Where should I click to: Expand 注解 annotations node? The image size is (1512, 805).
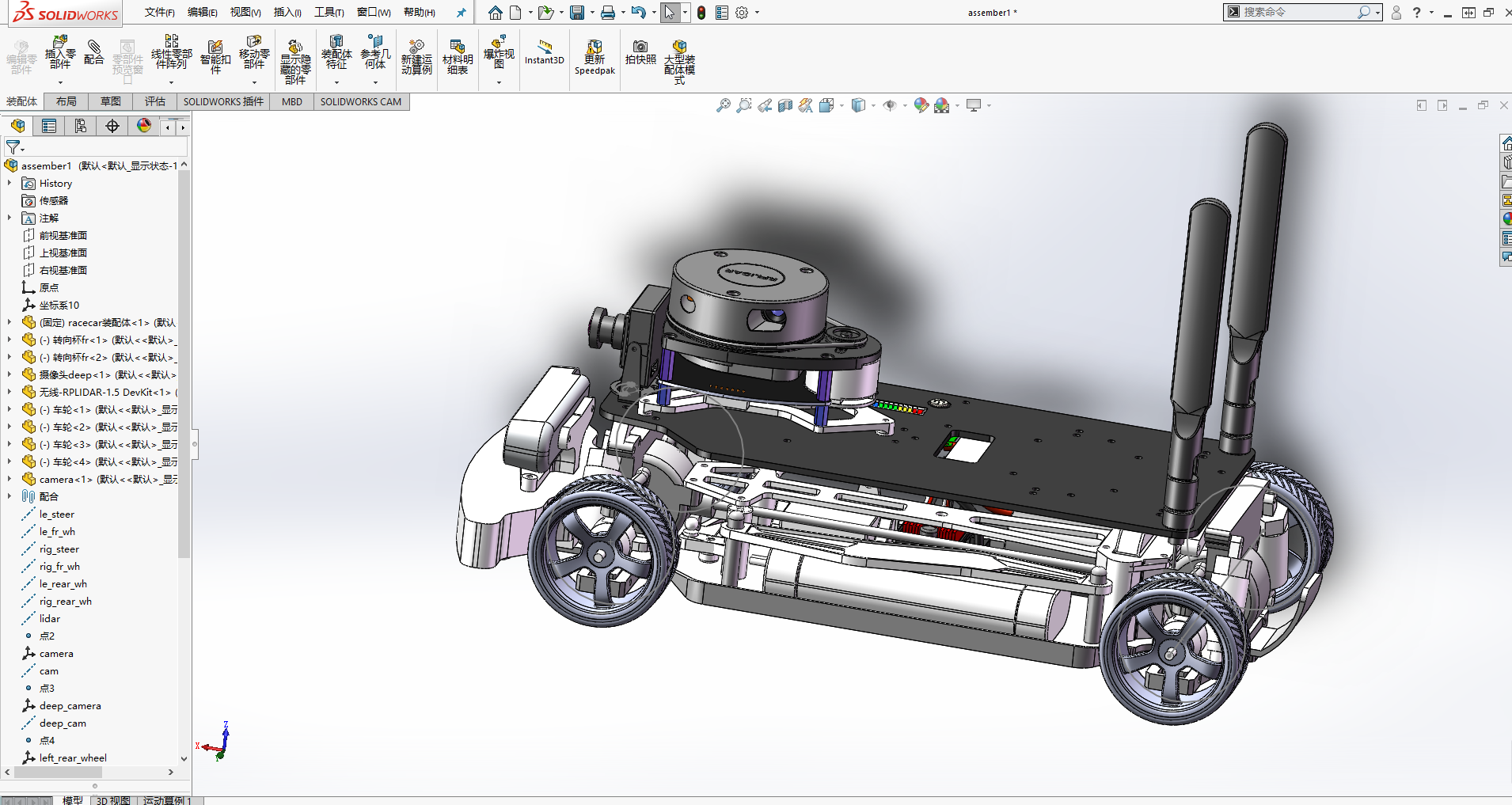(x=9, y=218)
